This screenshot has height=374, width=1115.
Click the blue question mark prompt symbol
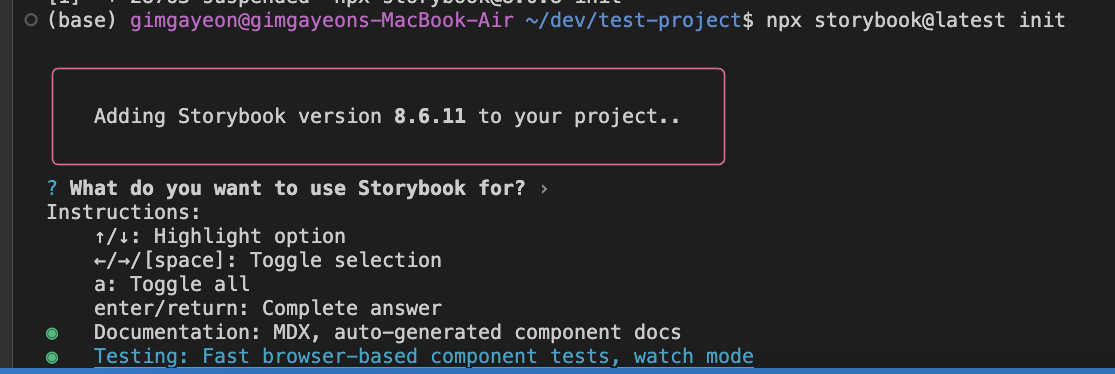point(52,188)
